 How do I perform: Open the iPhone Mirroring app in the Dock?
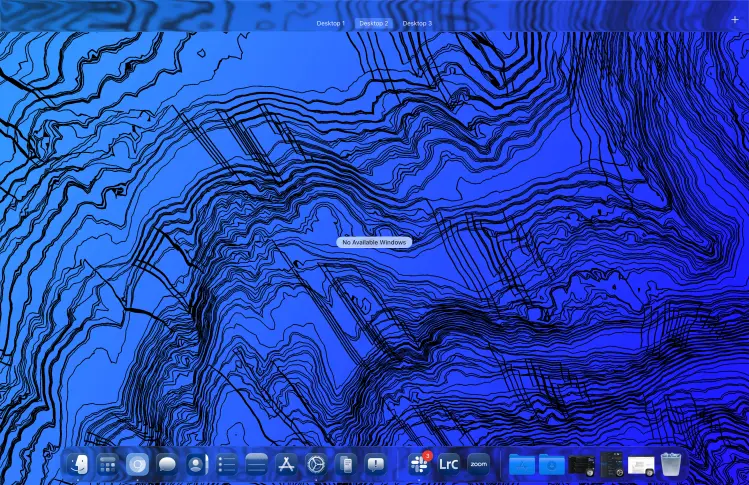point(346,464)
